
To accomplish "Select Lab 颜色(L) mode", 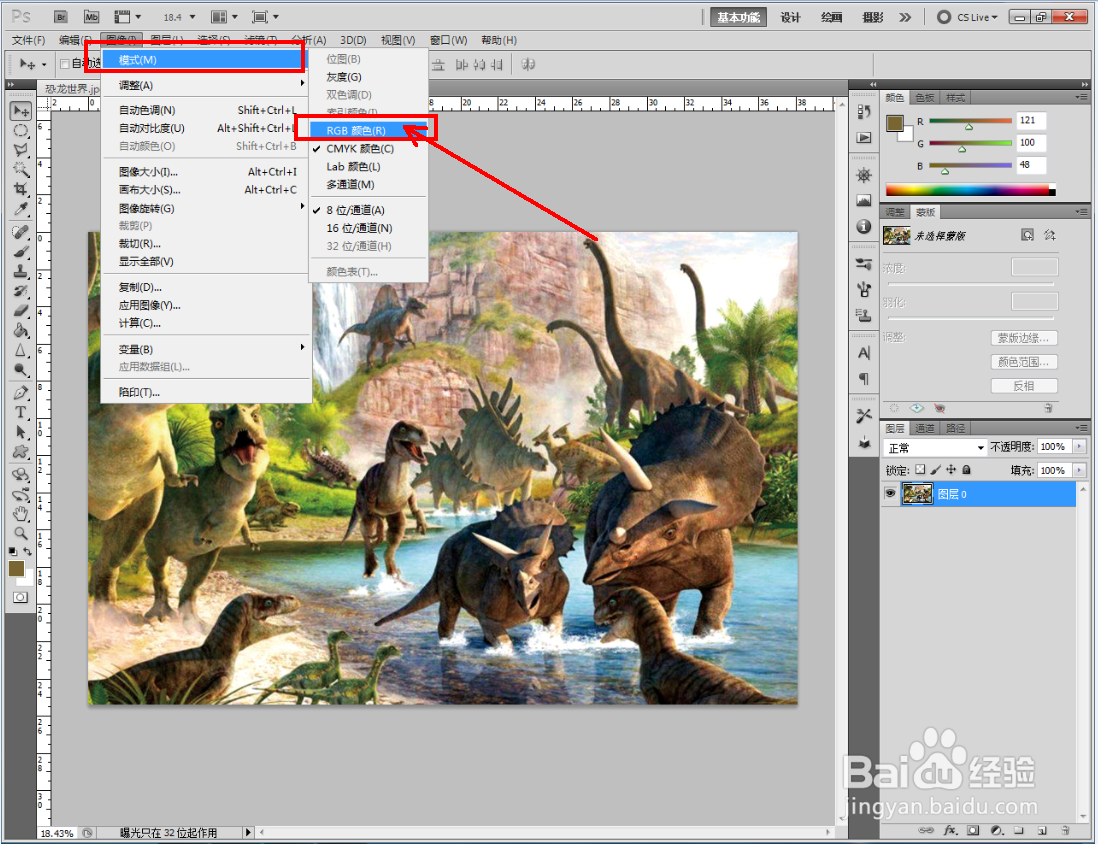I will (368, 167).
